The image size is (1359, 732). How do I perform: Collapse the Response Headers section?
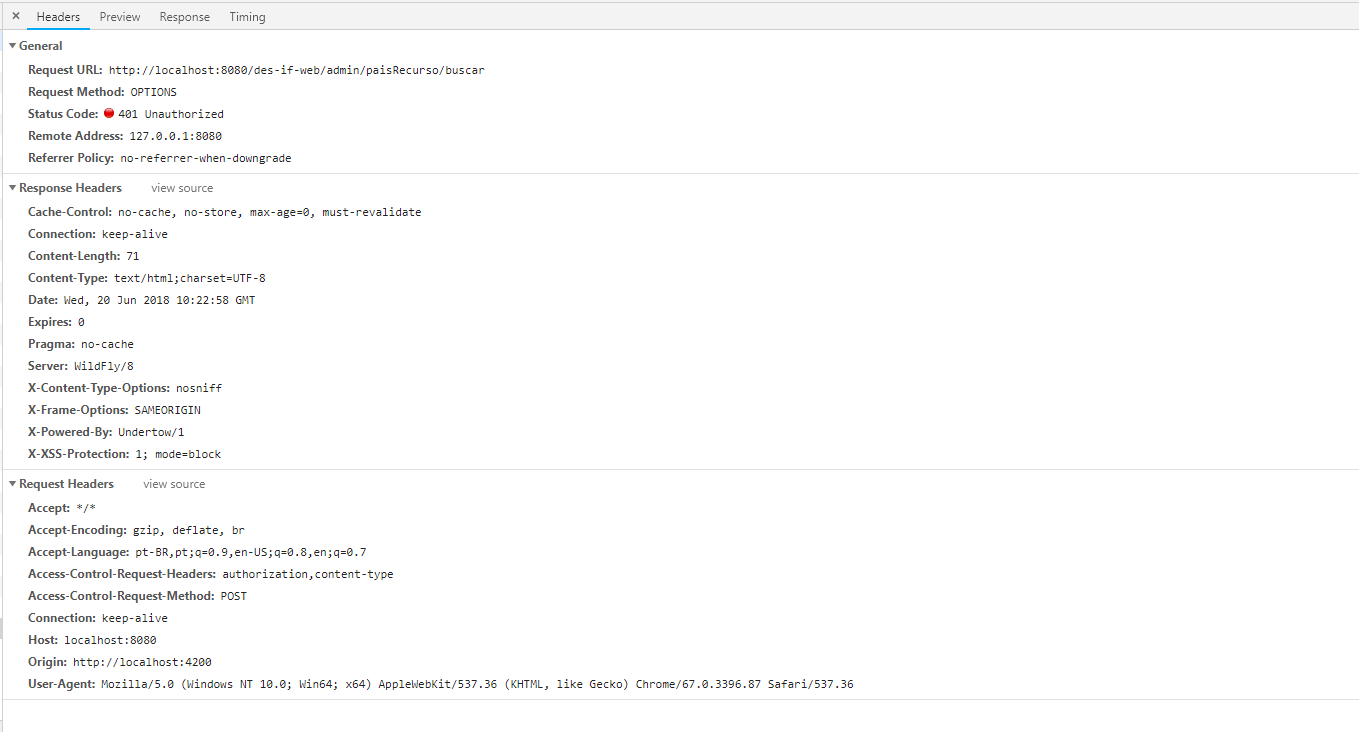coord(12,188)
